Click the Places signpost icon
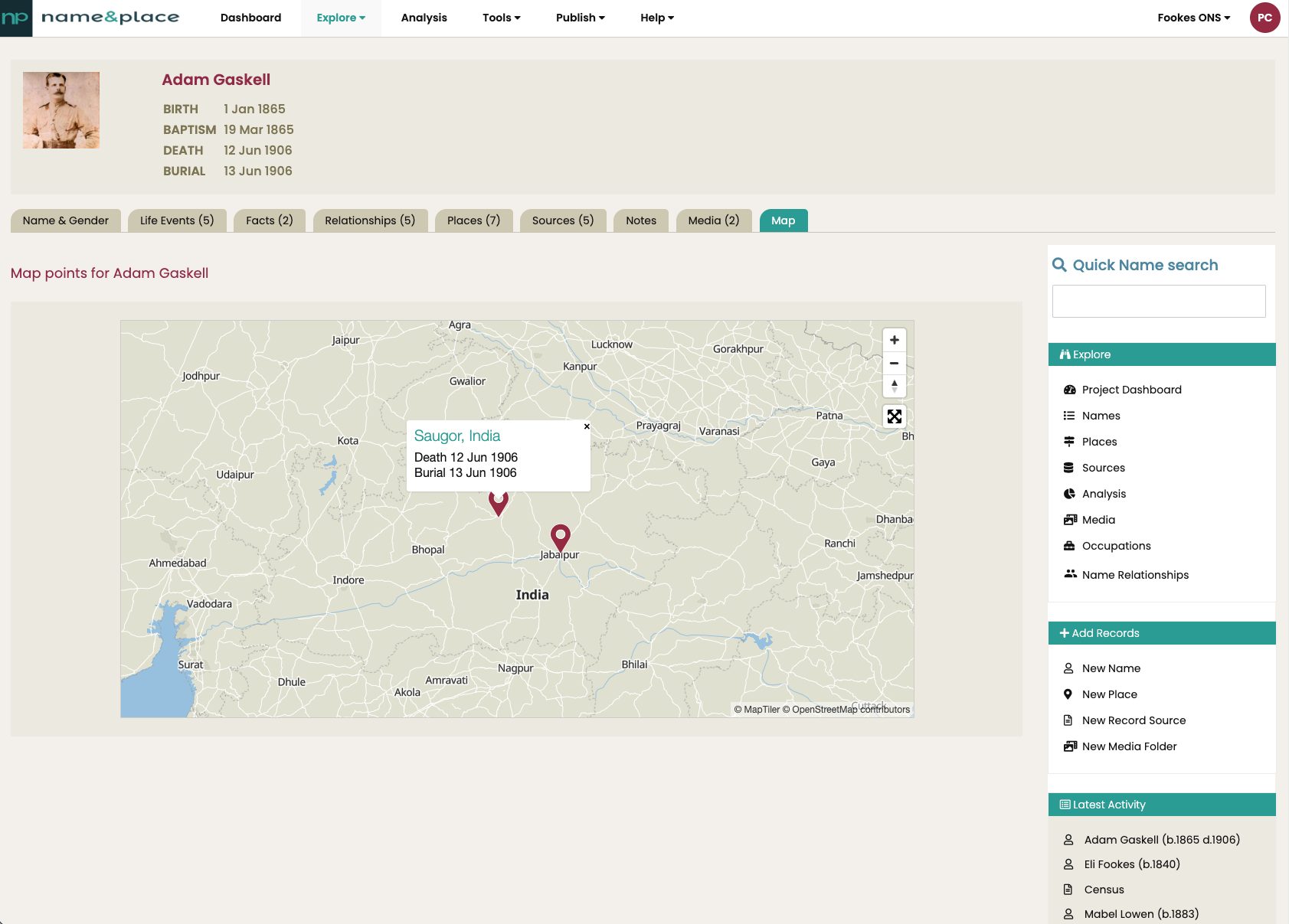This screenshot has width=1289, height=924. [1069, 442]
